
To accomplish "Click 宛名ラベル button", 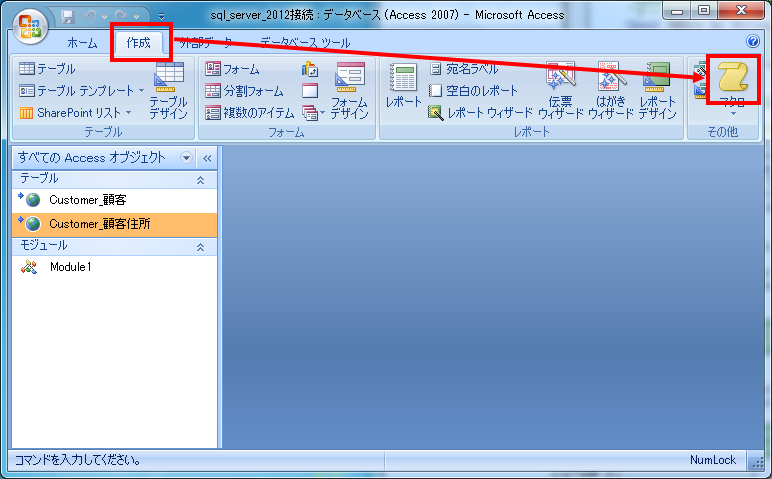I will click(x=464, y=68).
